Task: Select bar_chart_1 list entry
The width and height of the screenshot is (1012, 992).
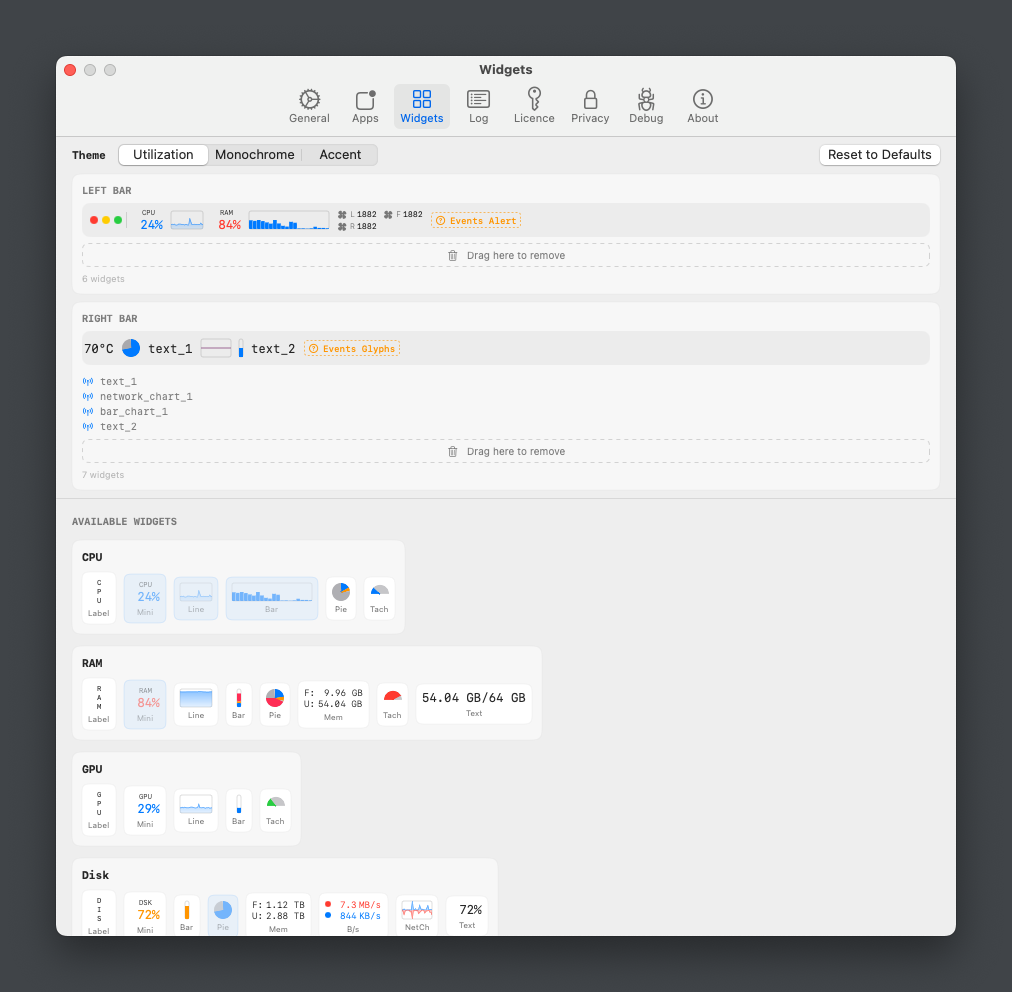Action: click(x=125, y=411)
